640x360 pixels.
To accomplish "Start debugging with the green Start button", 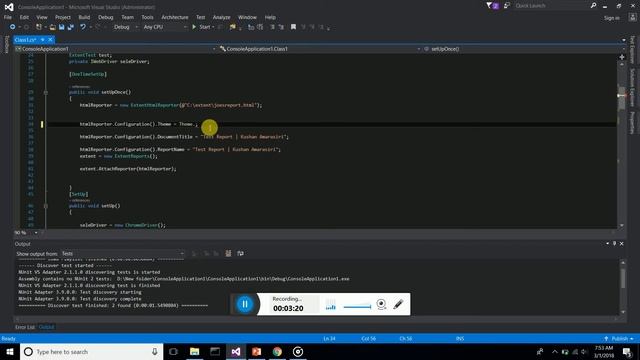I will tap(201, 27).
